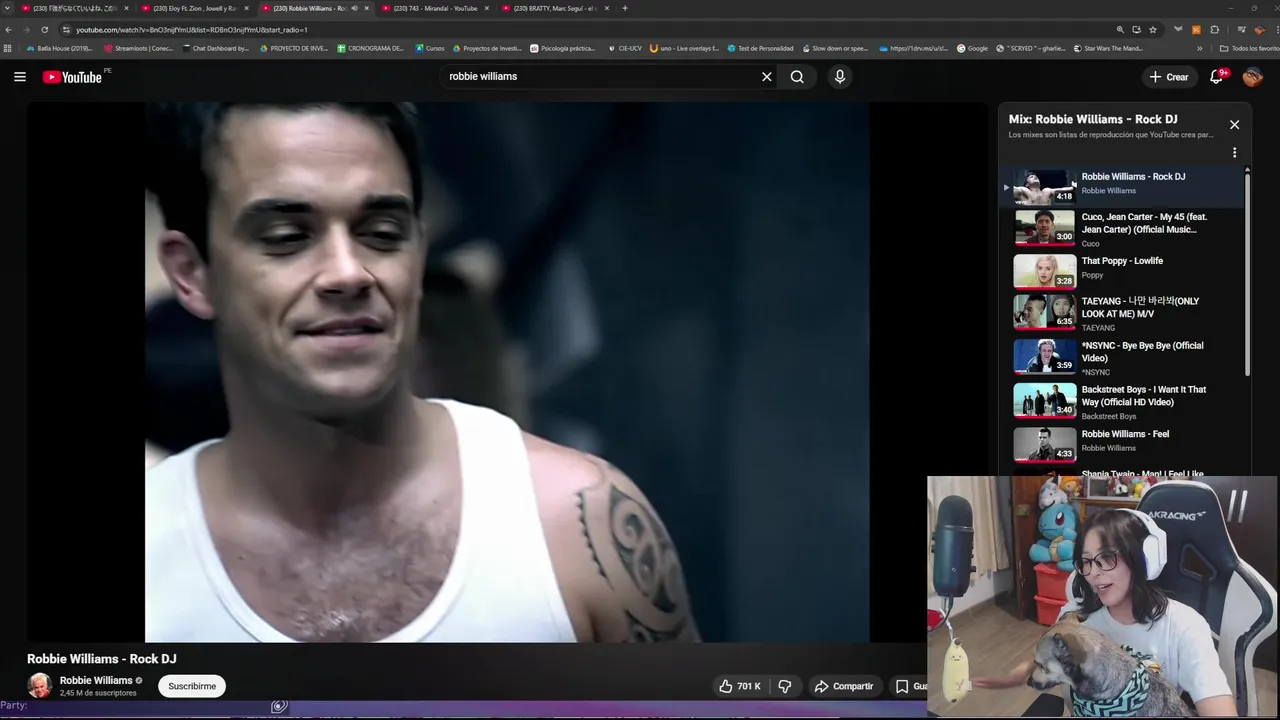Close the 743 - Miranda! tab
The height and width of the screenshot is (720, 1280).
488,8
